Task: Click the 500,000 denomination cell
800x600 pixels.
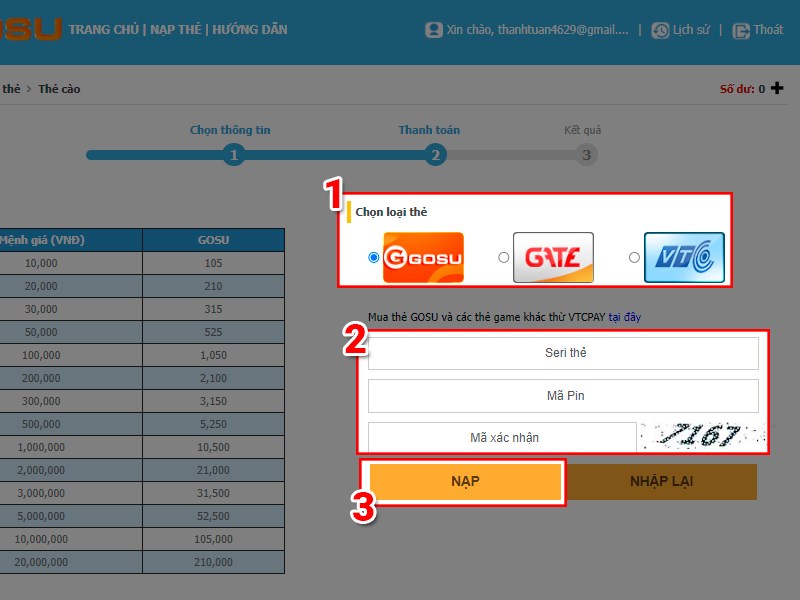Action: coord(71,424)
